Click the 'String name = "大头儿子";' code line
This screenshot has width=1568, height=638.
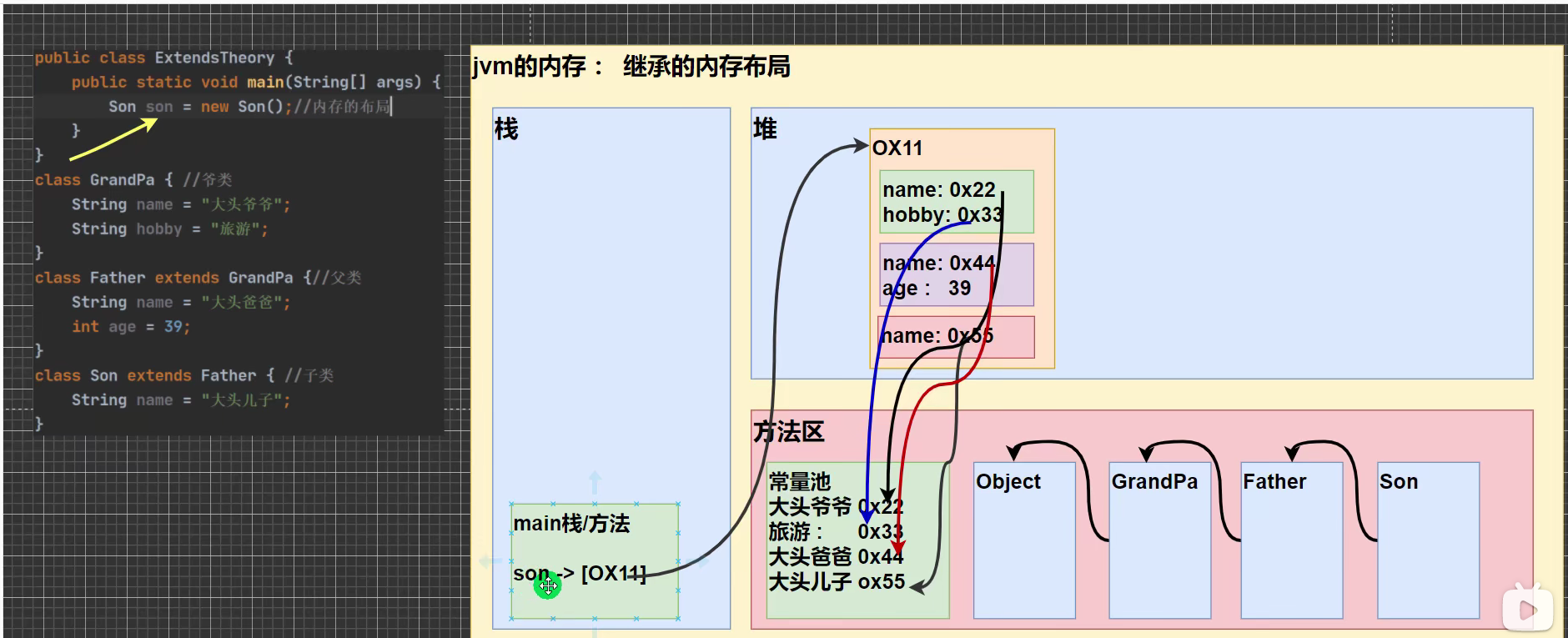(181, 400)
